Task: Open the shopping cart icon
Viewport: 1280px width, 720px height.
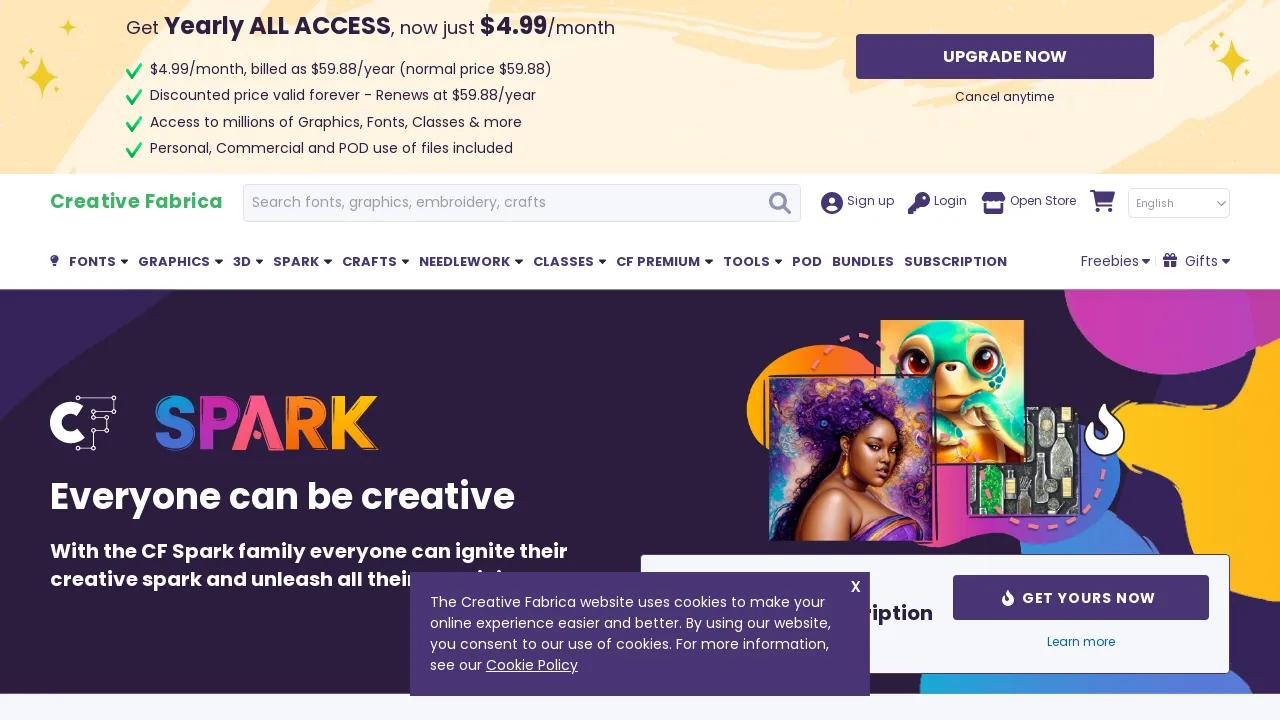Action: (x=1102, y=201)
